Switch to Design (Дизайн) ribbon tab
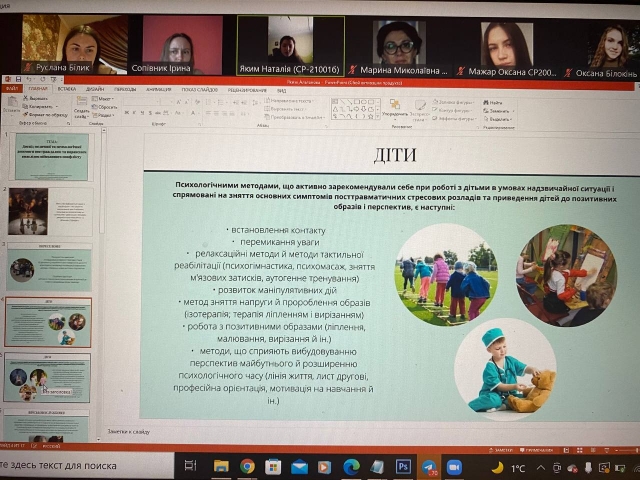 tap(95, 89)
